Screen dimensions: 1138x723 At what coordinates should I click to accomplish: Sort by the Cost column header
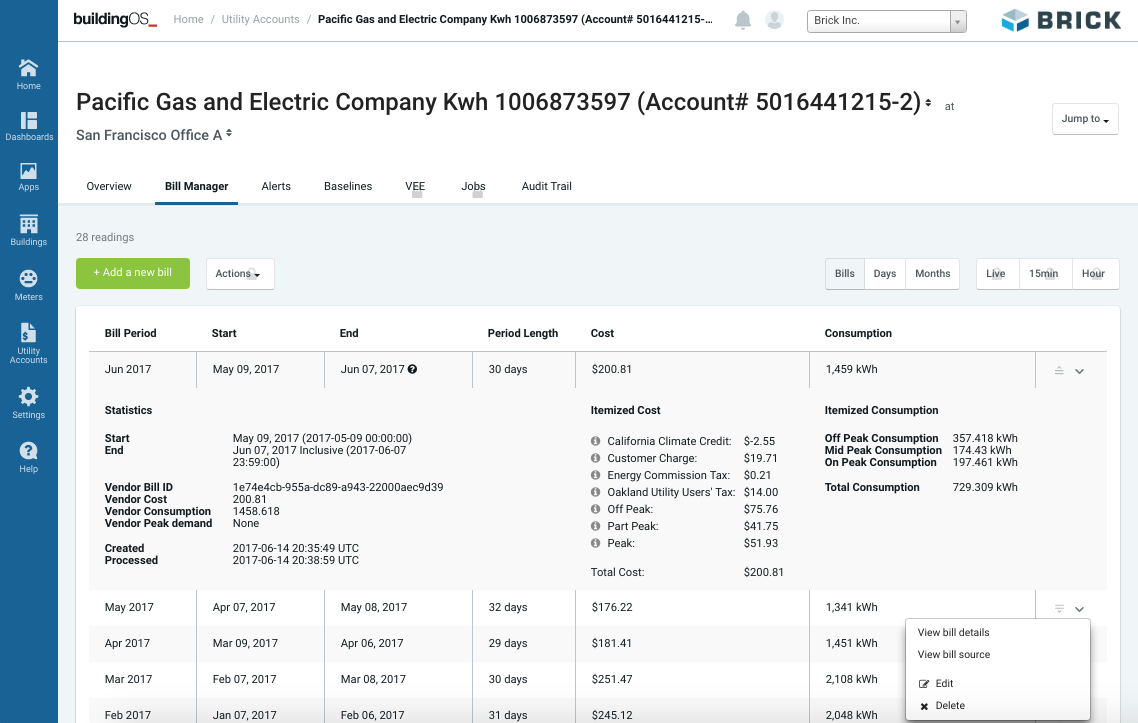pos(602,333)
